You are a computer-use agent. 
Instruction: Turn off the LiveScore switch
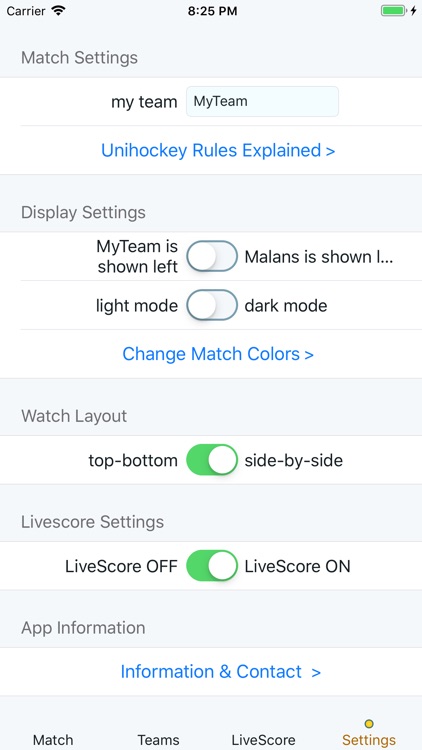212,566
